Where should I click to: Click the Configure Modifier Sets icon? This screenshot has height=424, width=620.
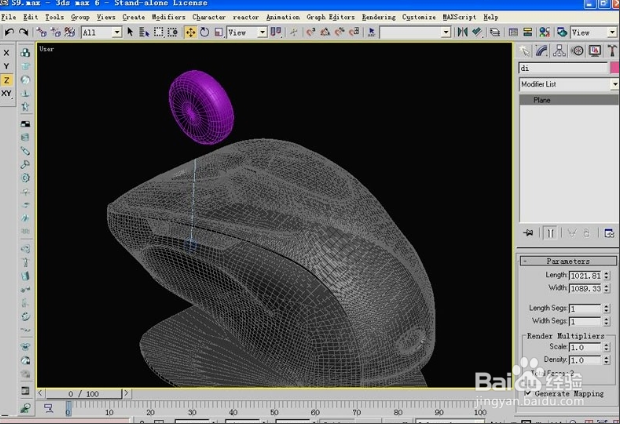[609, 233]
